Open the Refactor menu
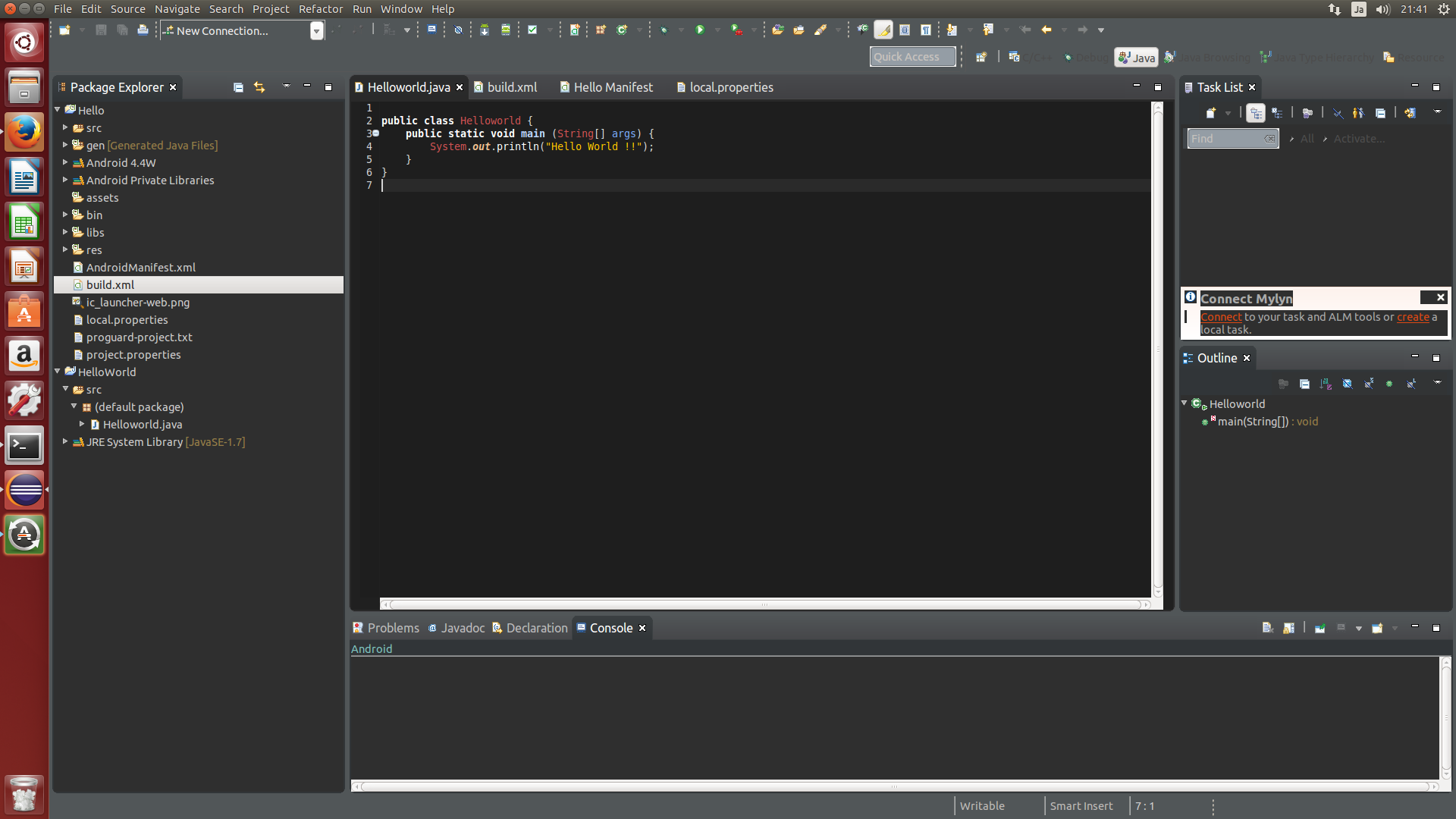This screenshot has height=819, width=1456. pos(320,9)
